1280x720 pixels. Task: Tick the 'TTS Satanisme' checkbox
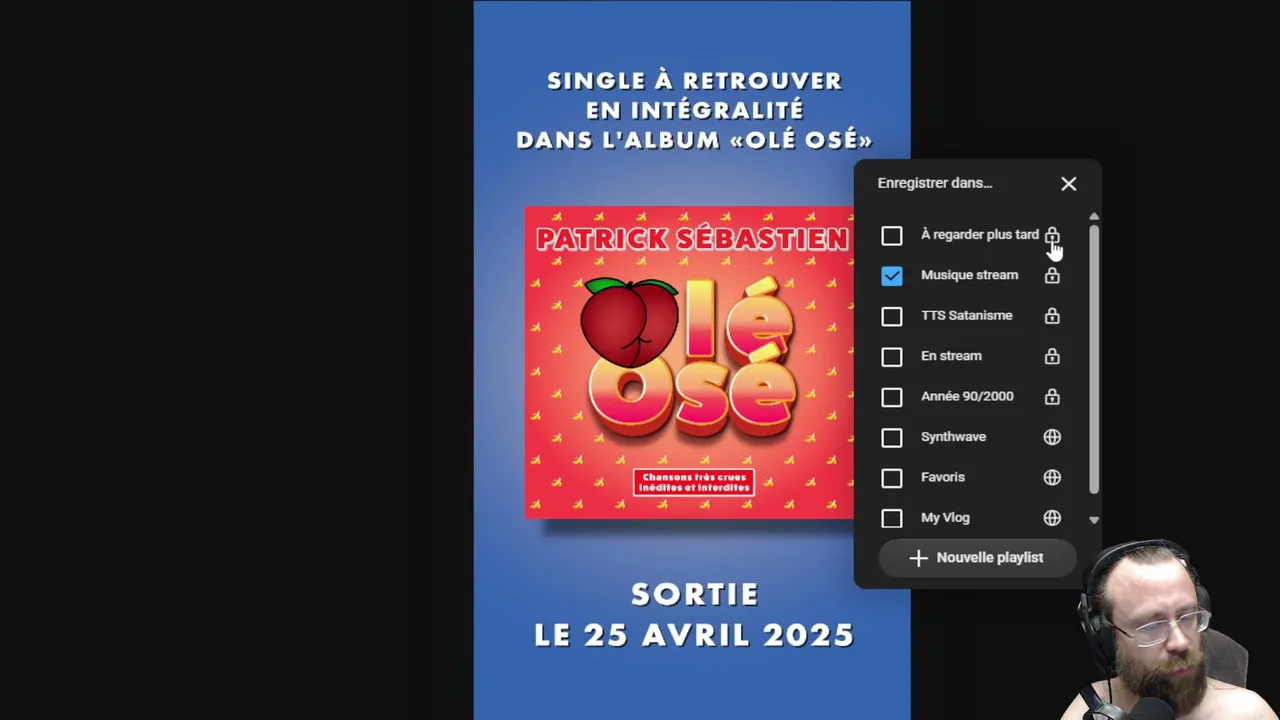point(892,316)
